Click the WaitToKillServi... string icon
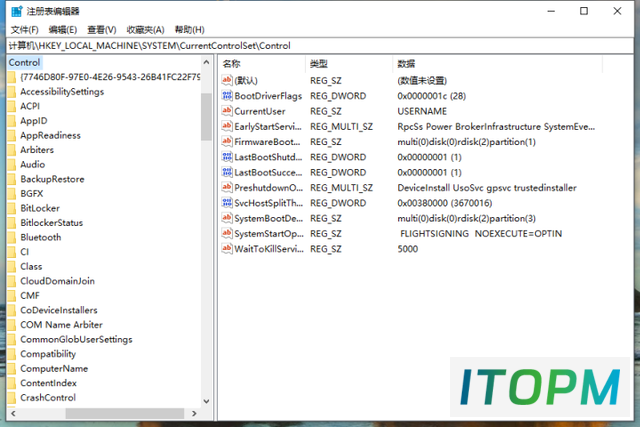 (x=227, y=249)
